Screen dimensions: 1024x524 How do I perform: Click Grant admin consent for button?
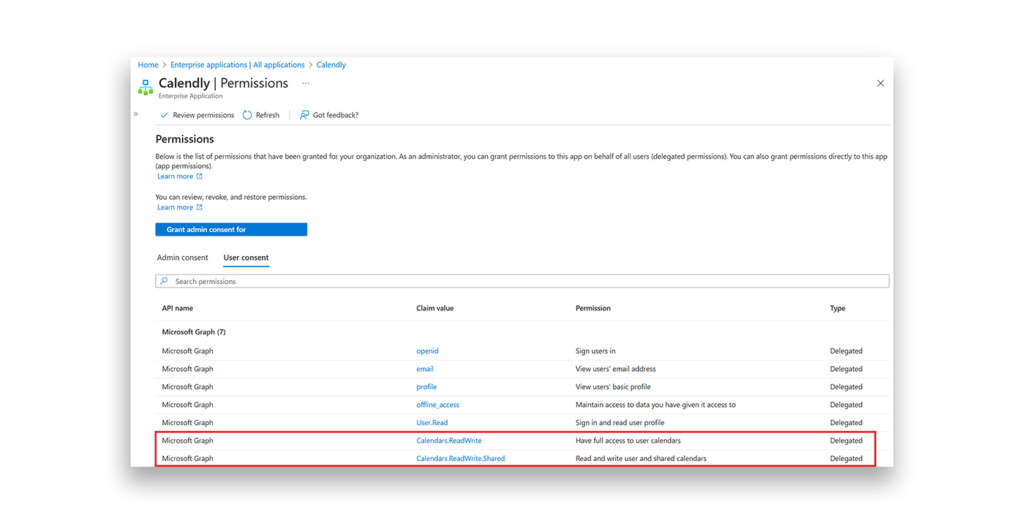point(231,229)
